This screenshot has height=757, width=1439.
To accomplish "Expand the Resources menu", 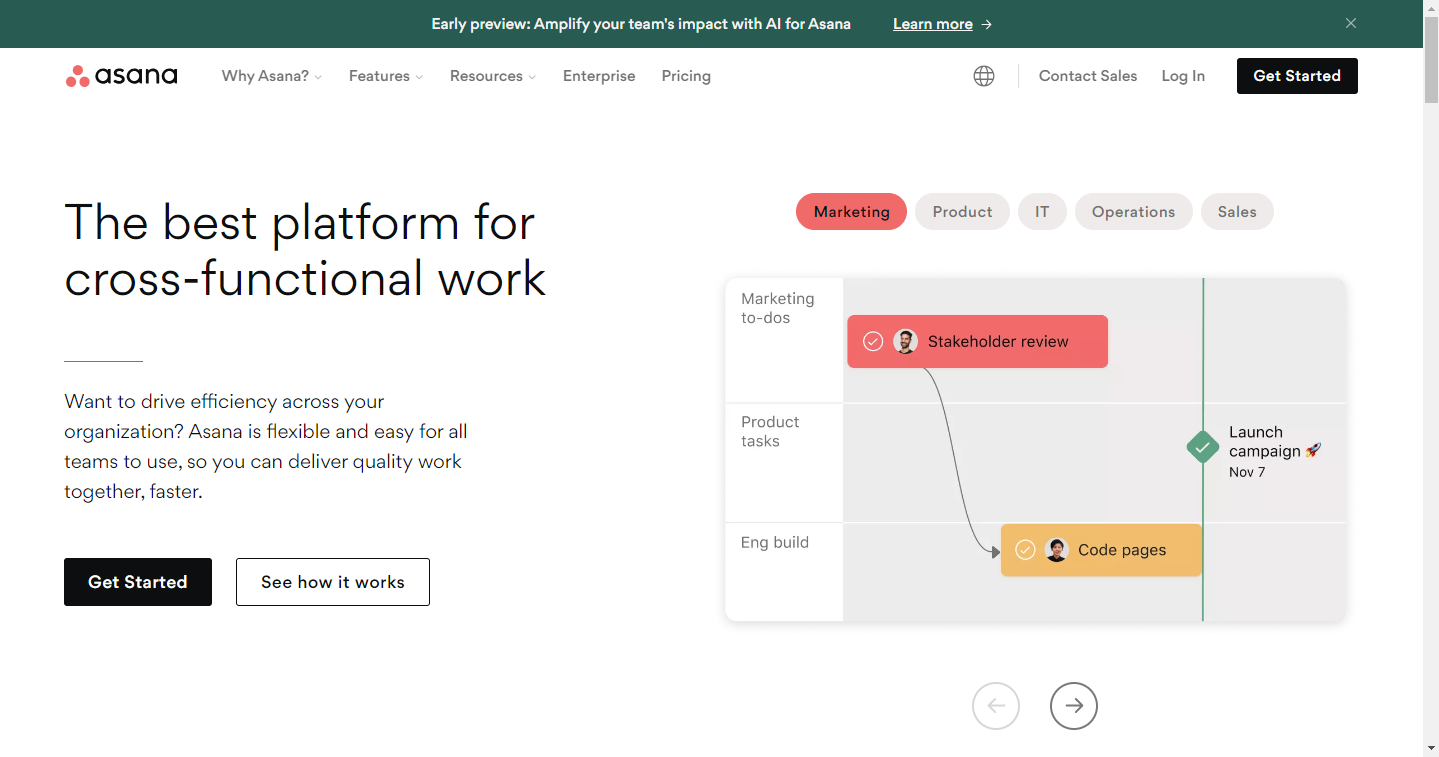I will tap(493, 76).
